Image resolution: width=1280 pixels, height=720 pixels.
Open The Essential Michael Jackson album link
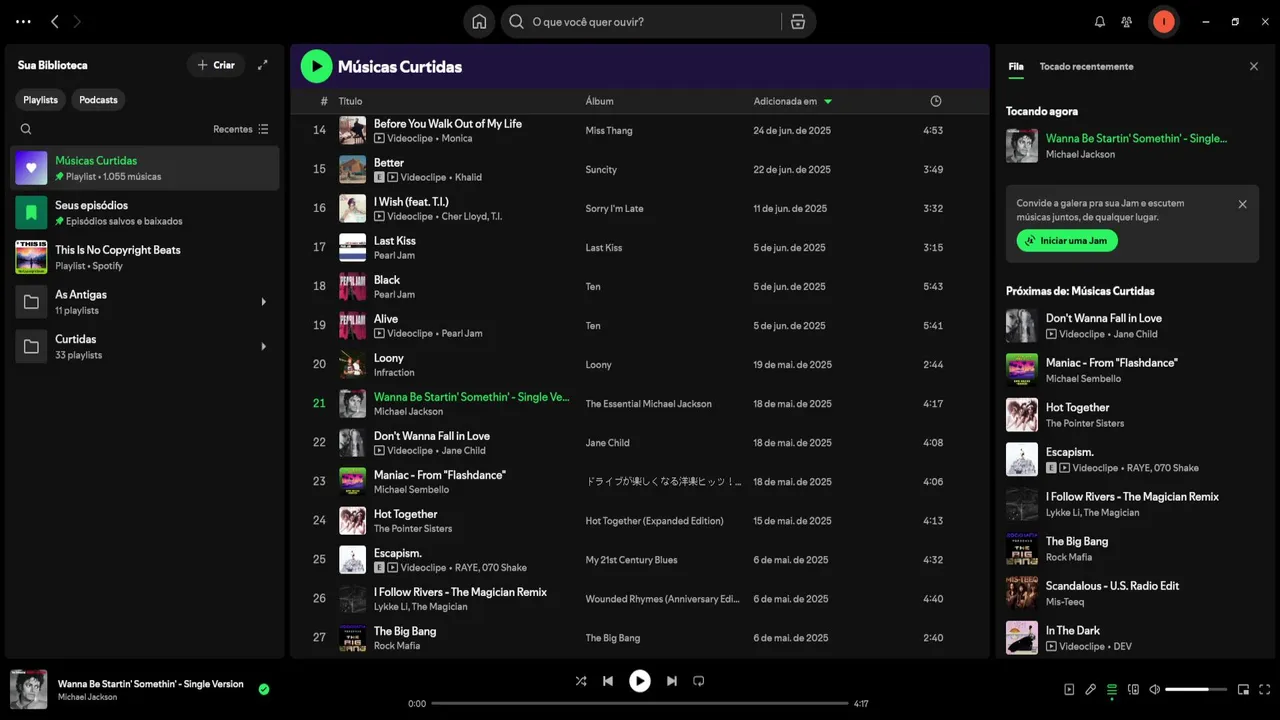point(649,404)
